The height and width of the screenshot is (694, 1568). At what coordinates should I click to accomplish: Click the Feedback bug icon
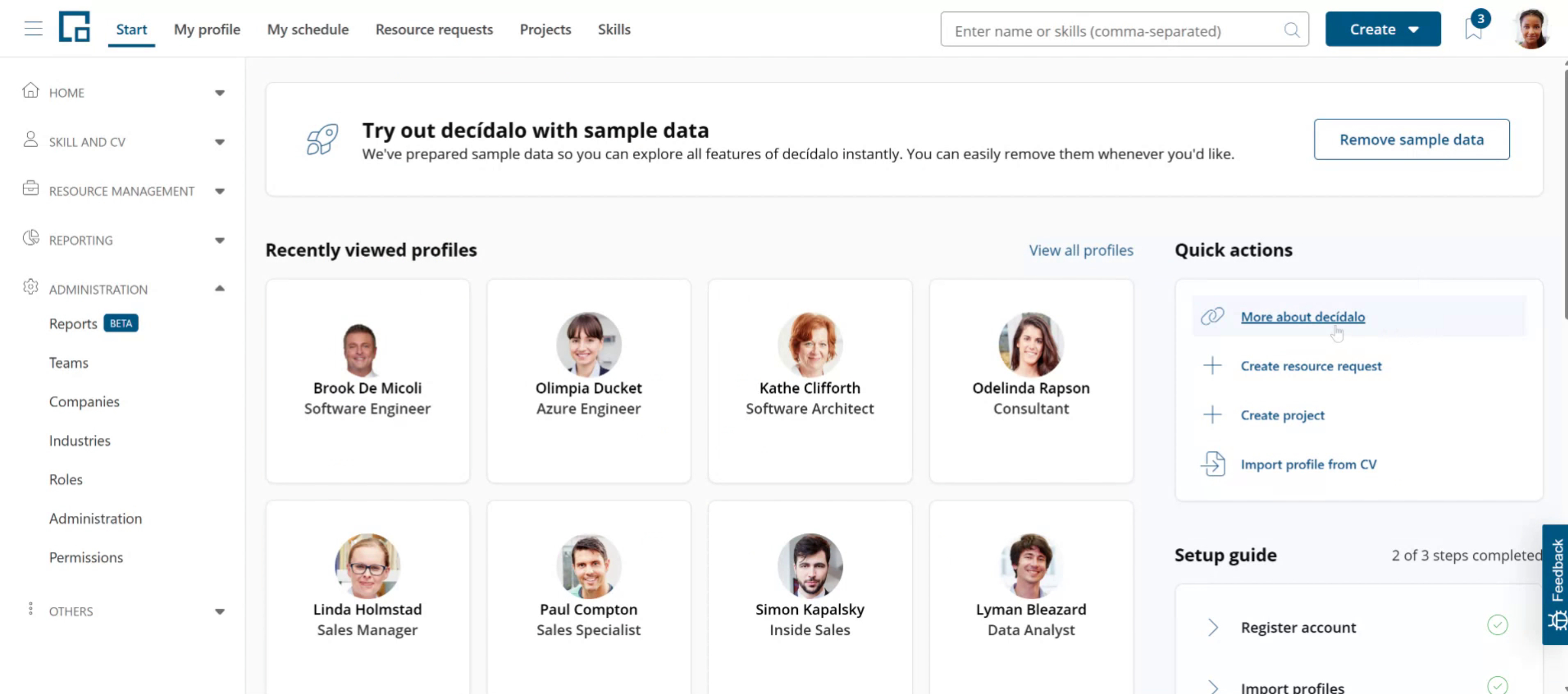click(x=1557, y=621)
